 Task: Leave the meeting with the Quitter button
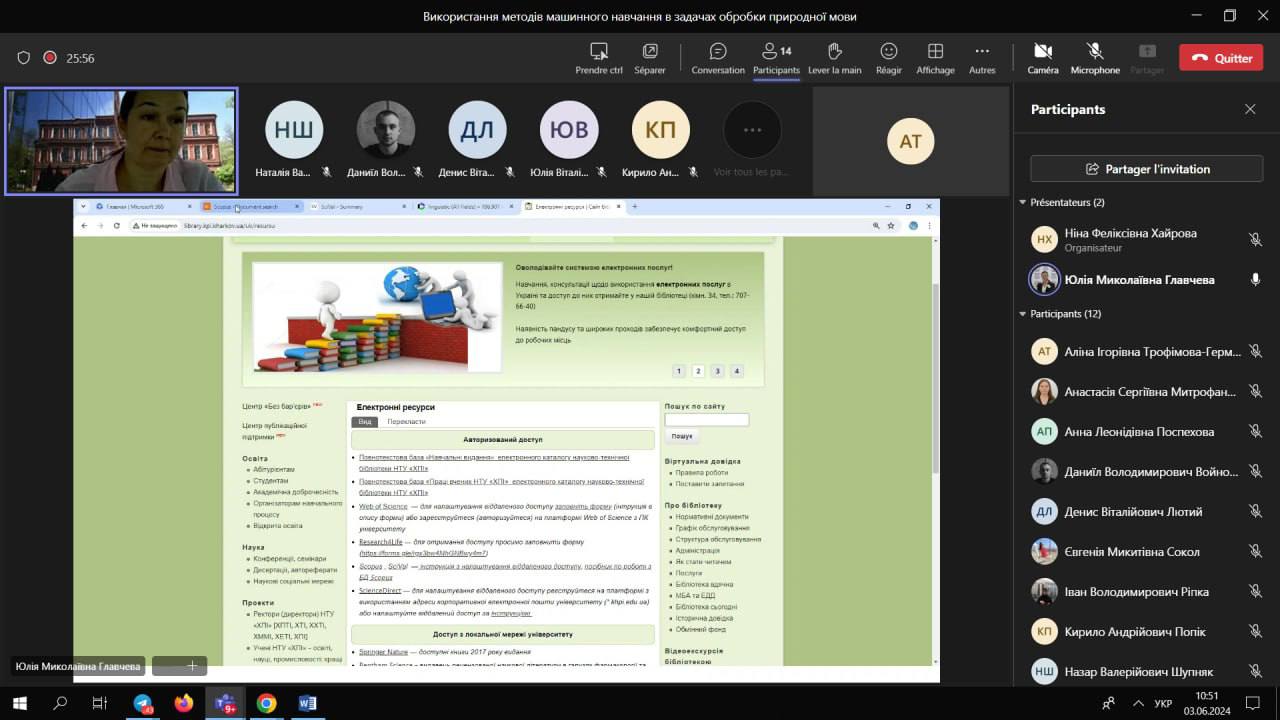[x=1220, y=58]
